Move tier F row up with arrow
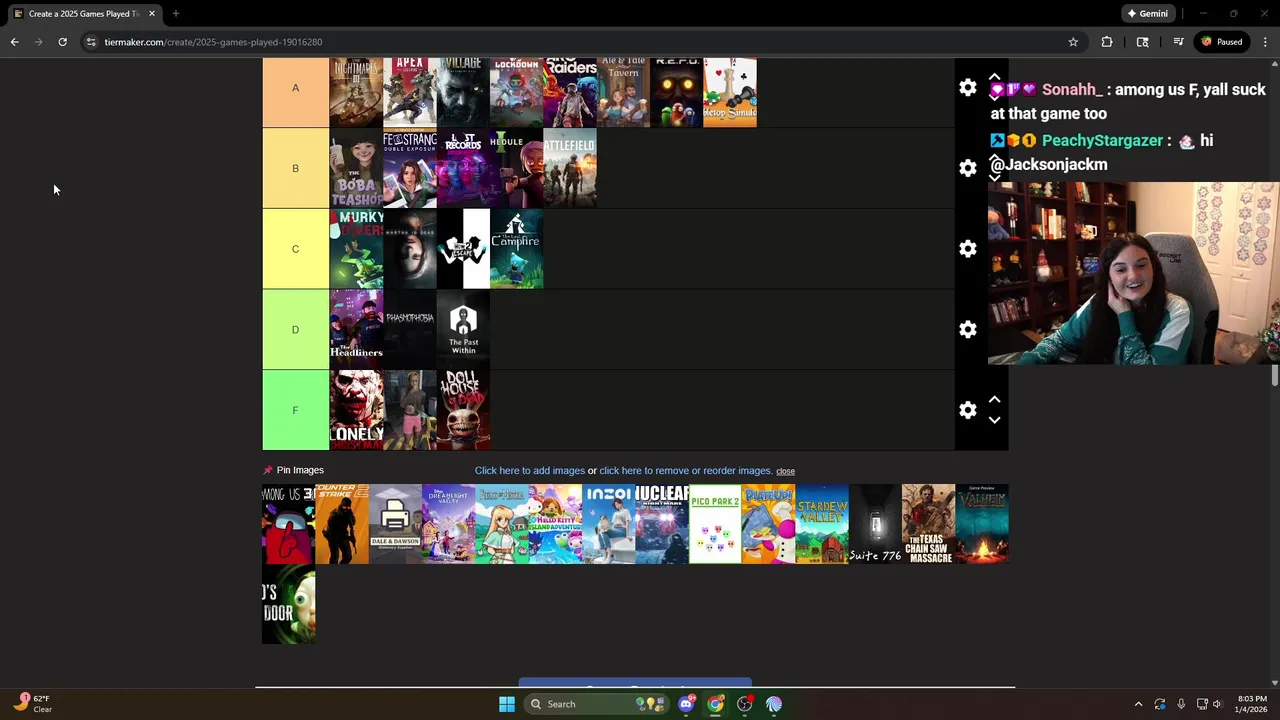1280x720 pixels. (994, 399)
